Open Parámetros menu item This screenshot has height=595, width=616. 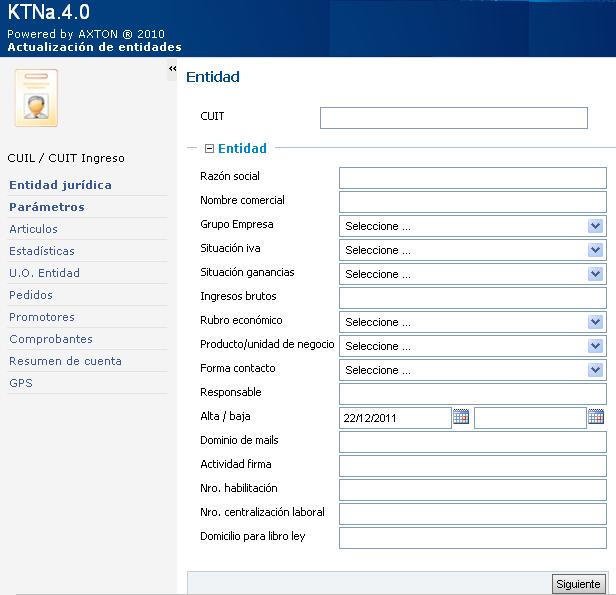click(x=47, y=207)
